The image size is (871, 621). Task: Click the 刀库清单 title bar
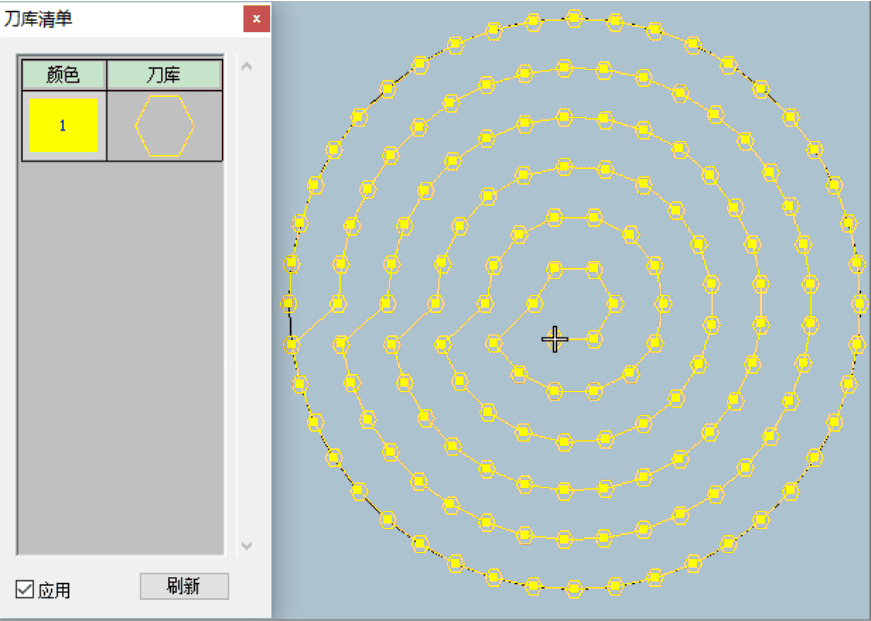click(120, 19)
